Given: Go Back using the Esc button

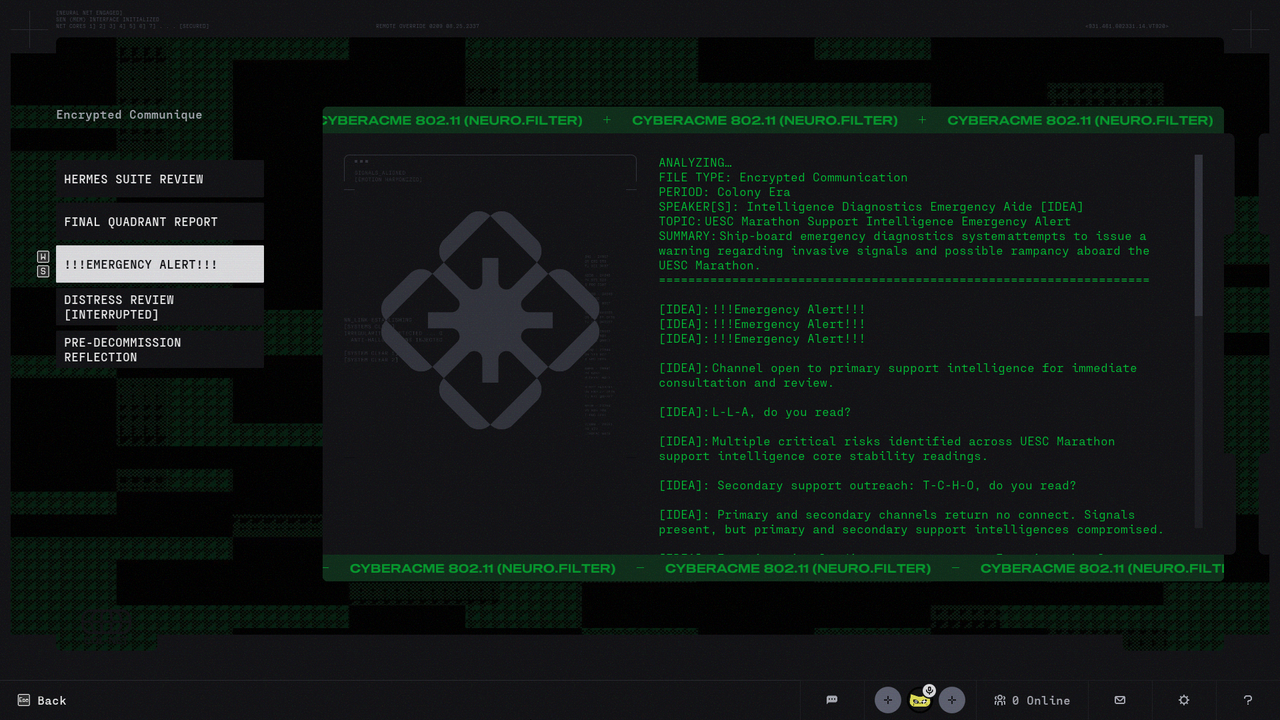Looking at the screenshot, I should pyautogui.click(x=41, y=700).
